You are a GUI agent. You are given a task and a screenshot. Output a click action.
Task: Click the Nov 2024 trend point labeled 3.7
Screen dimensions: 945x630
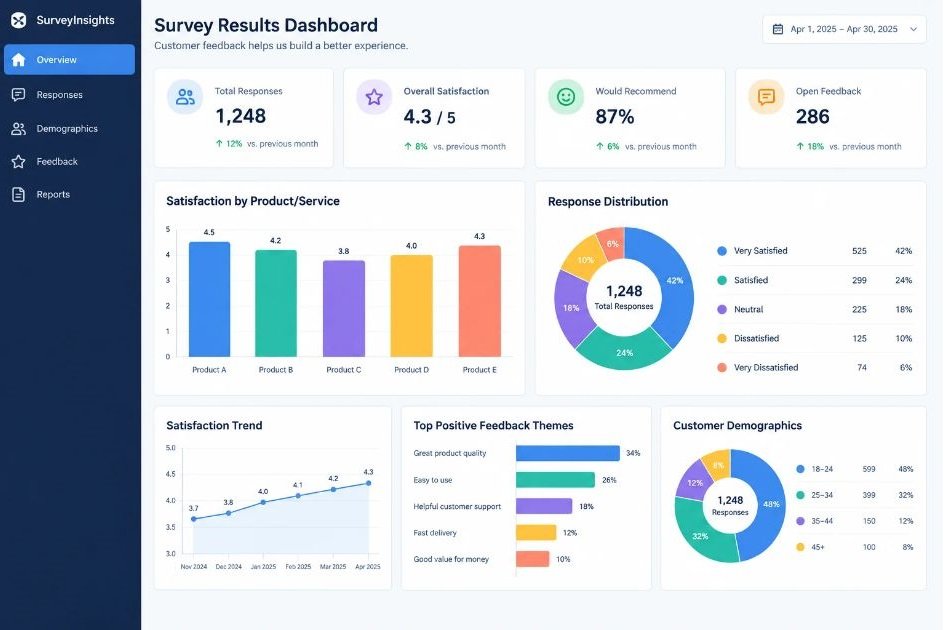(x=193, y=519)
